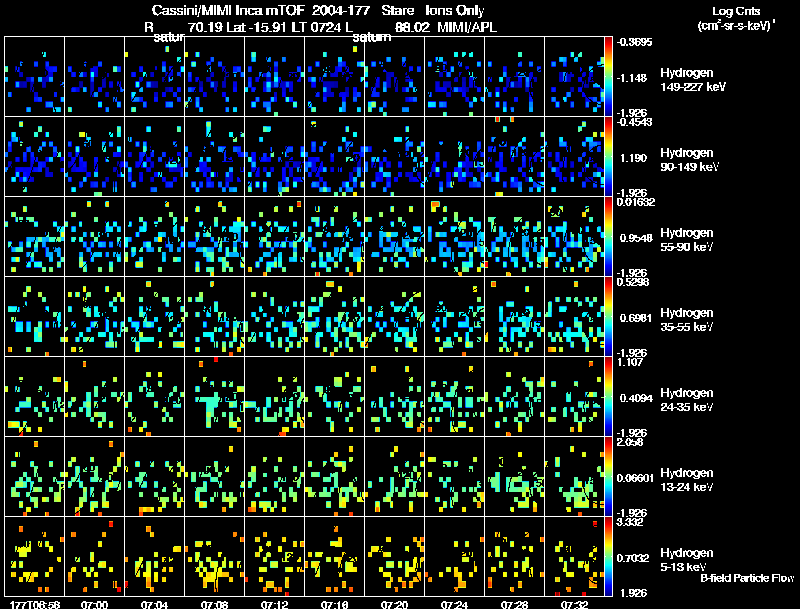Click the 177T06:56 start time label
Image resolution: width=800 pixels, height=609 pixels.
pos(35,604)
